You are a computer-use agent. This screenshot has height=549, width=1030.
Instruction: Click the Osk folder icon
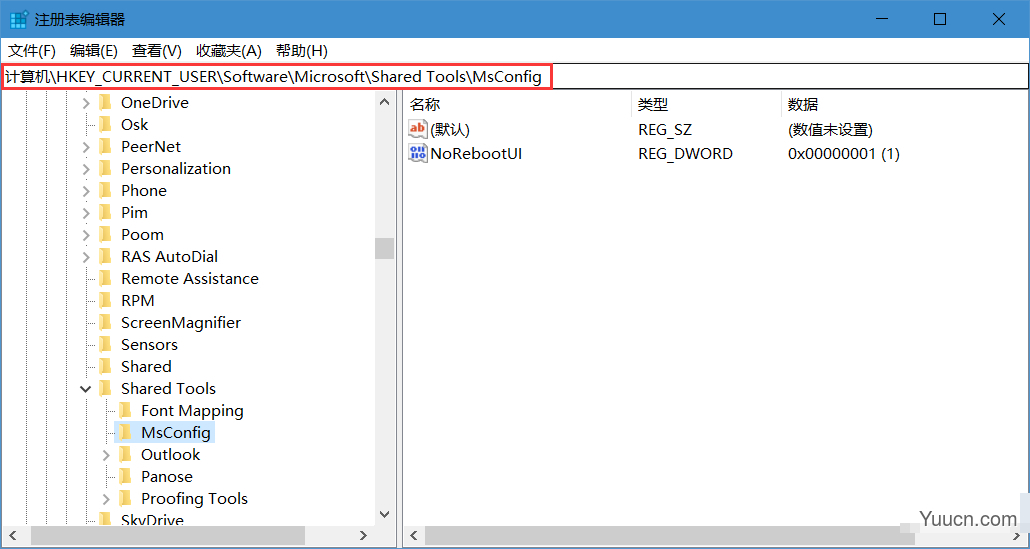(x=105, y=125)
